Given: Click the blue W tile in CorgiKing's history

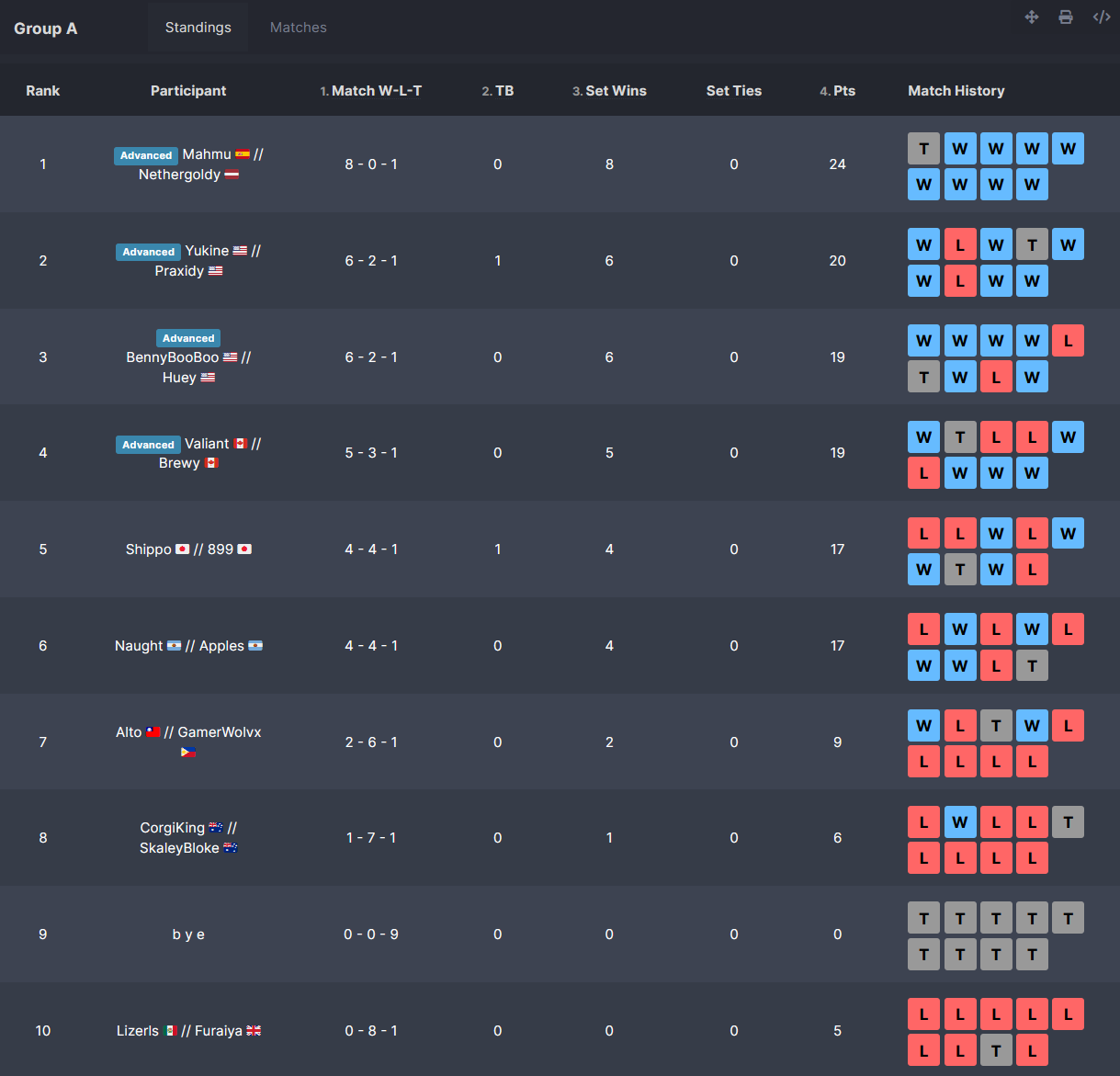Looking at the screenshot, I should (960, 822).
